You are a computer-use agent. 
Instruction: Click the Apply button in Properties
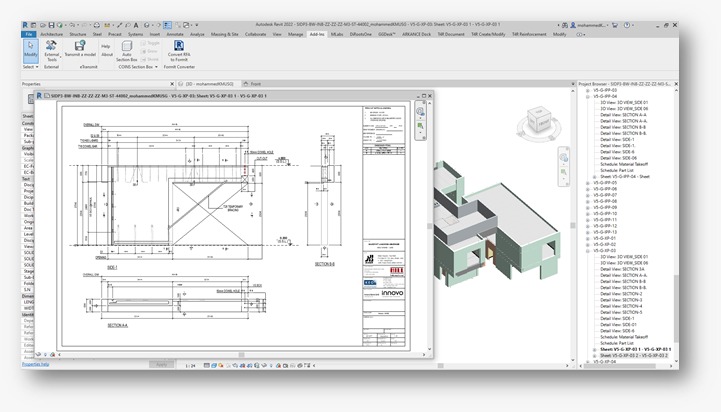pos(161,365)
